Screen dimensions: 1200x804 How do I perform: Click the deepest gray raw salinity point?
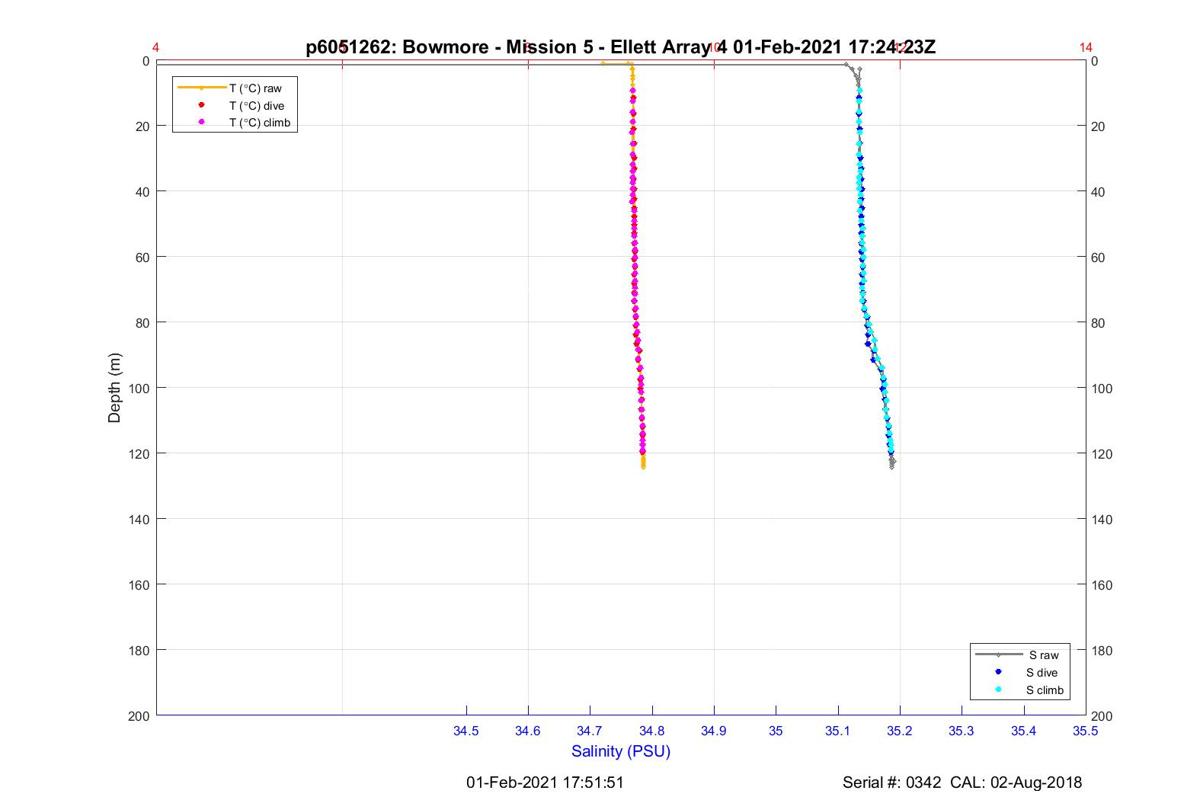pyautogui.click(x=891, y=467)
